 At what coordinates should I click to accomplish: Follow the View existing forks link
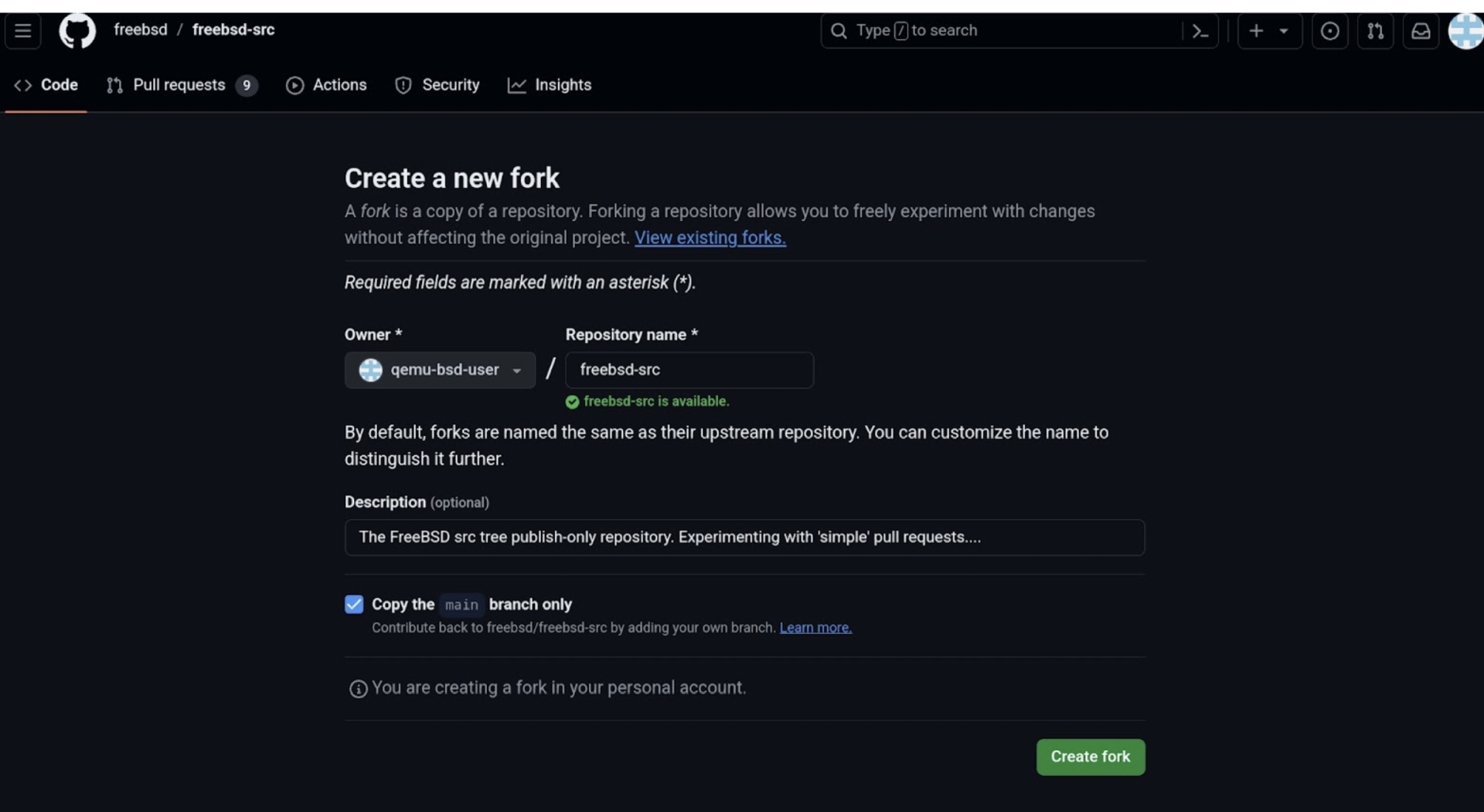tap(710, 238)
